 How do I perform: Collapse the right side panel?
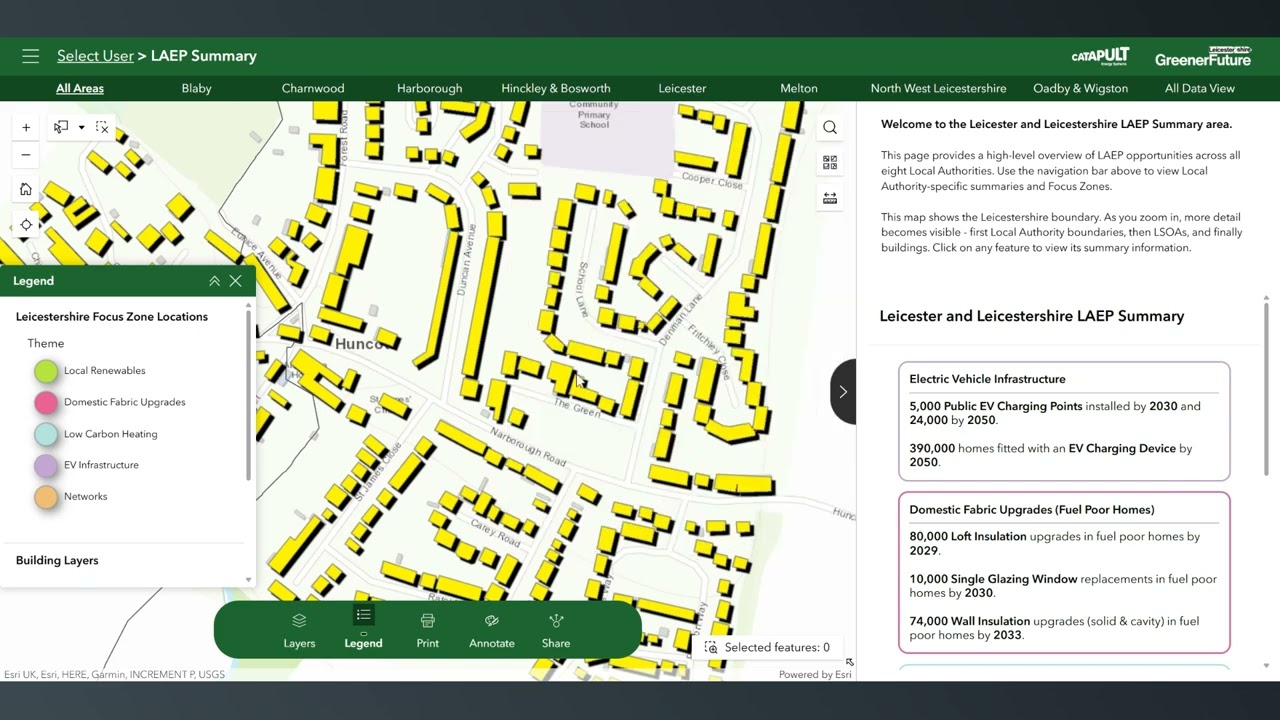click(x=842, y=392)
